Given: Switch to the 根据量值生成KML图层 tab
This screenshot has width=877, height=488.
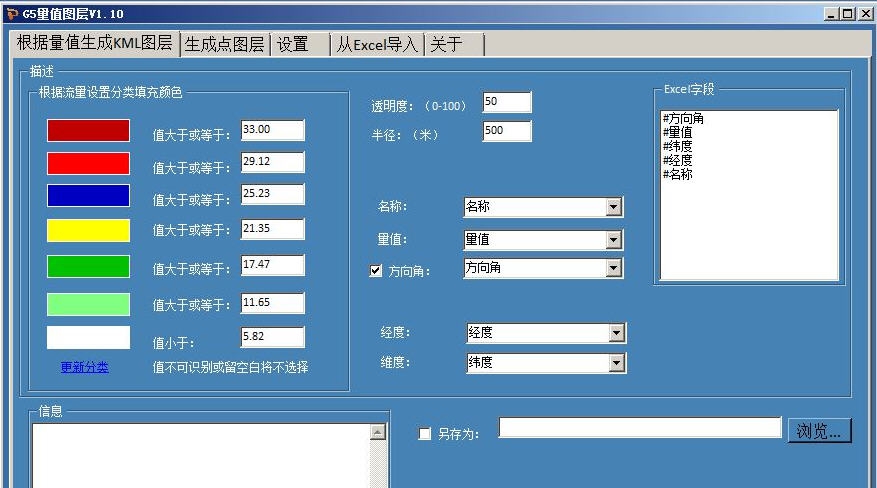Looking at the screenshot, I should 95,42.
